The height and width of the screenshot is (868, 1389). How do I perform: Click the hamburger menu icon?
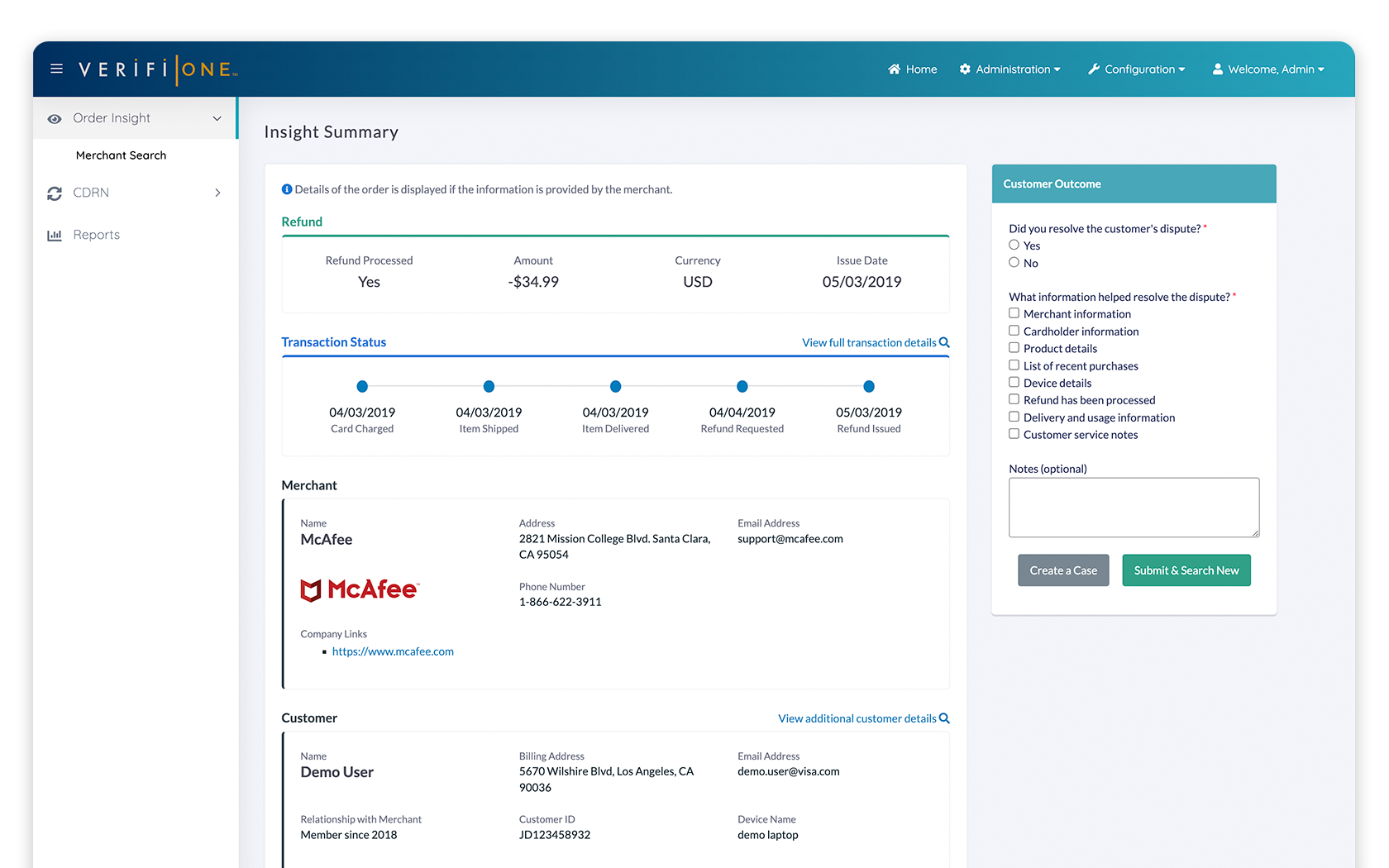coord(56,69)
